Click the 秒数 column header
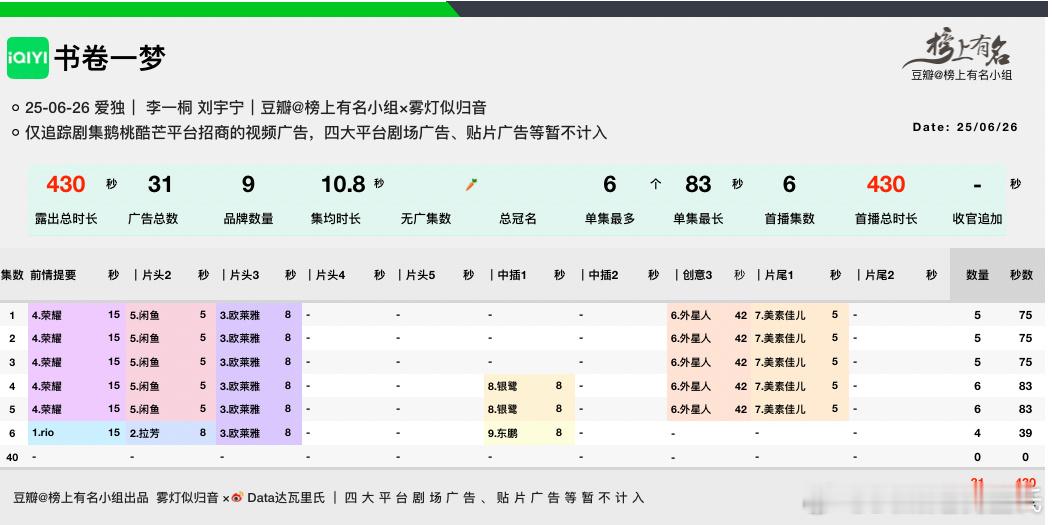The width and height of the screenshot is (1053, 525). (1021, 275)
